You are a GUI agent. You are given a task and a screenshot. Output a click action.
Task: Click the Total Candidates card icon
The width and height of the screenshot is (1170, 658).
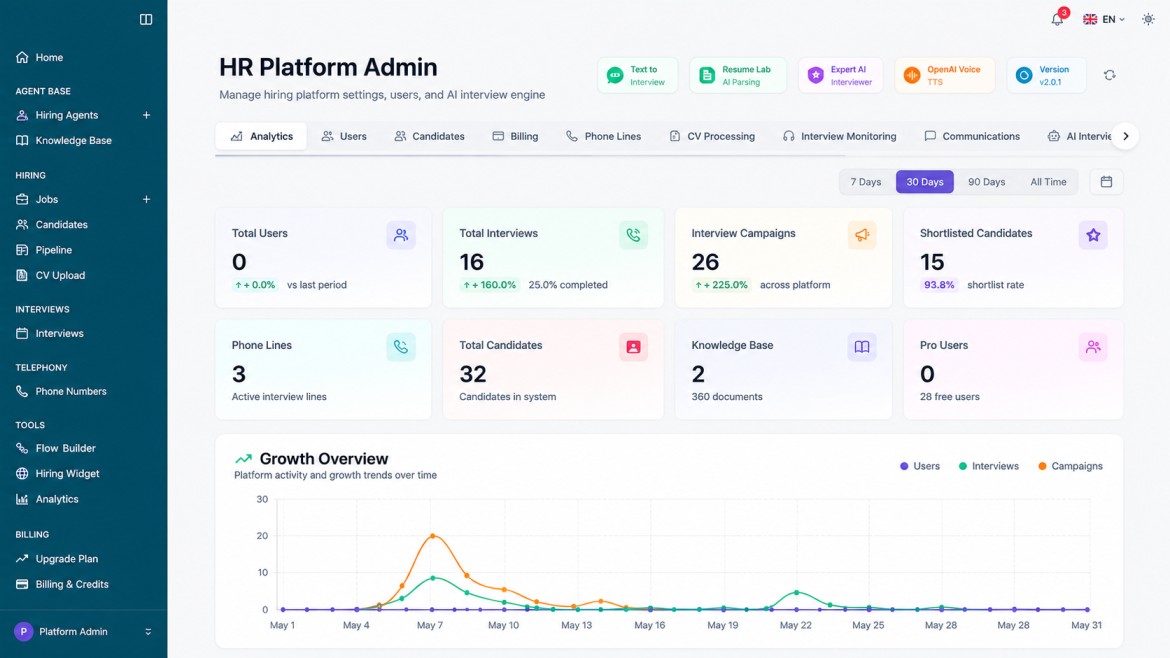633,347
